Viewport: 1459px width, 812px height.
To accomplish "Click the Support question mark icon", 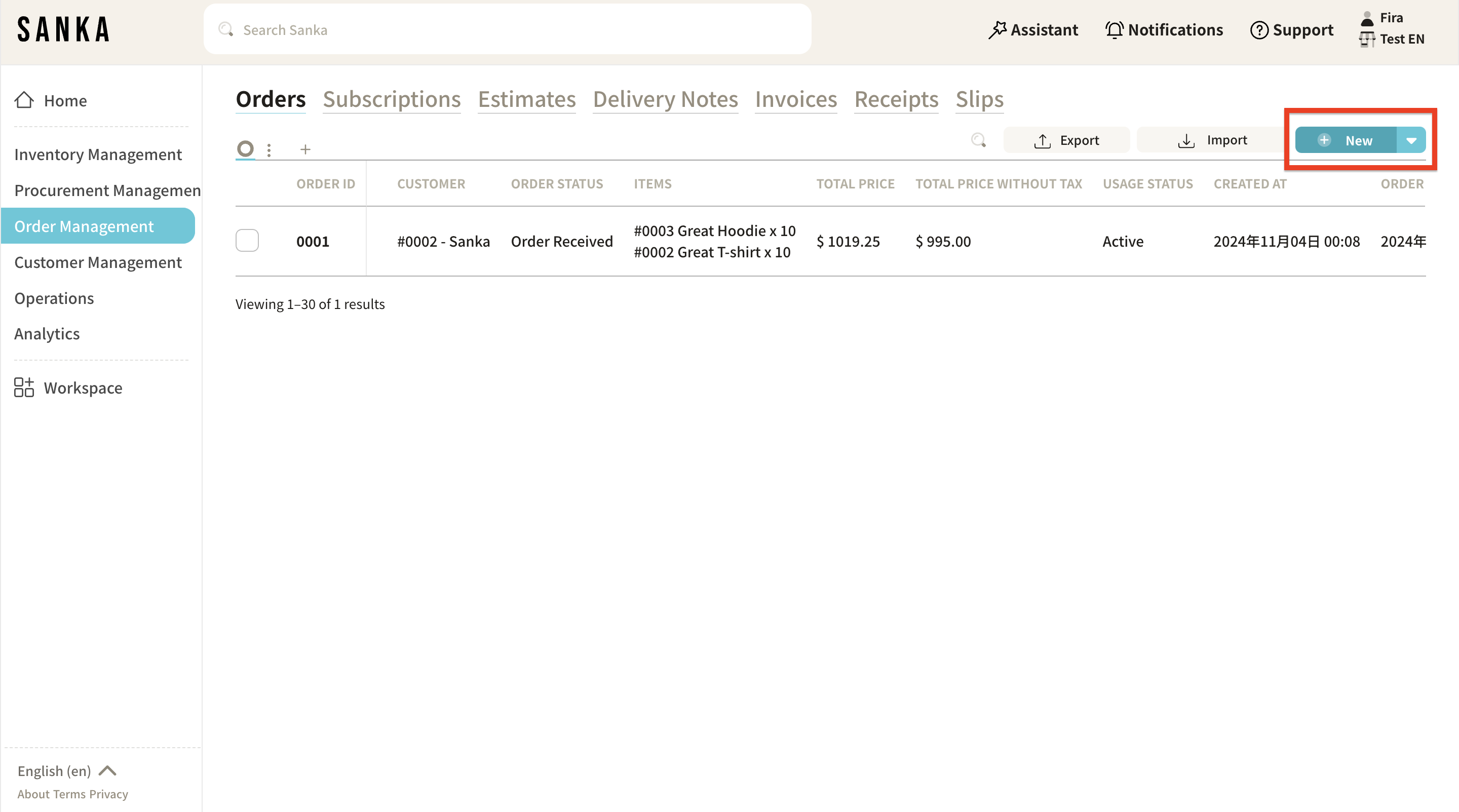I will click(x=1258, y=30).
